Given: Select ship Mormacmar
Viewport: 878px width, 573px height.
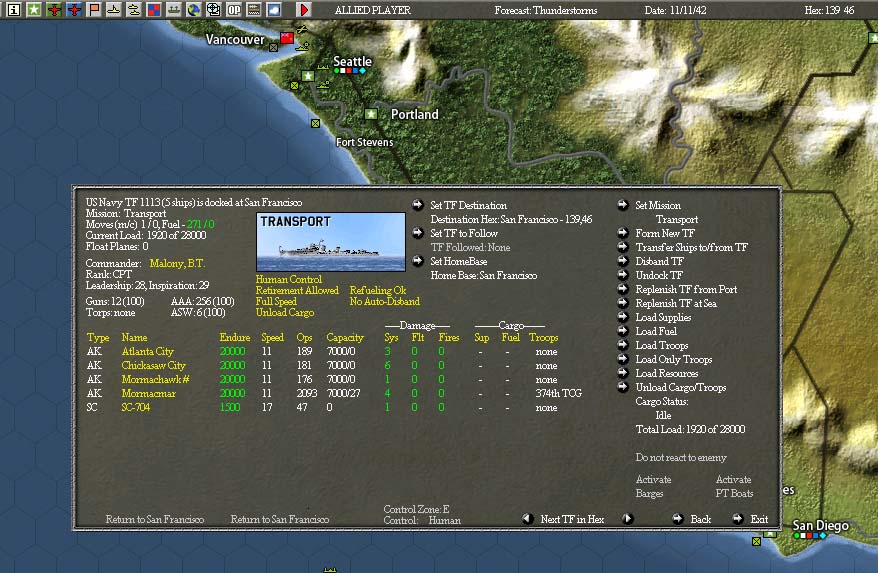Looking at the screenshot, I should pyautogui.click(x=148, y=393).
